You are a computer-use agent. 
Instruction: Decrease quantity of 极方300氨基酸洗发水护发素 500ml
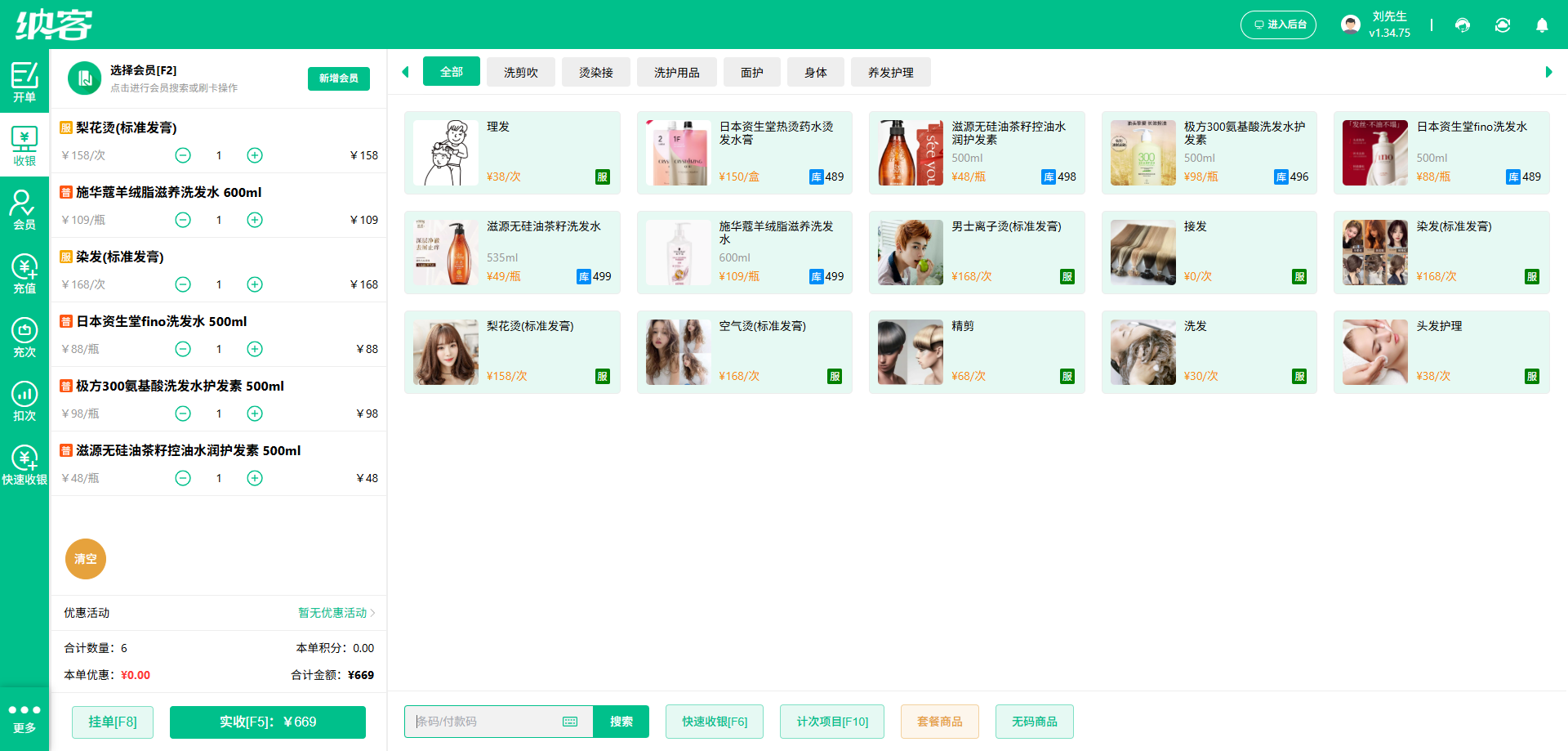183,413
